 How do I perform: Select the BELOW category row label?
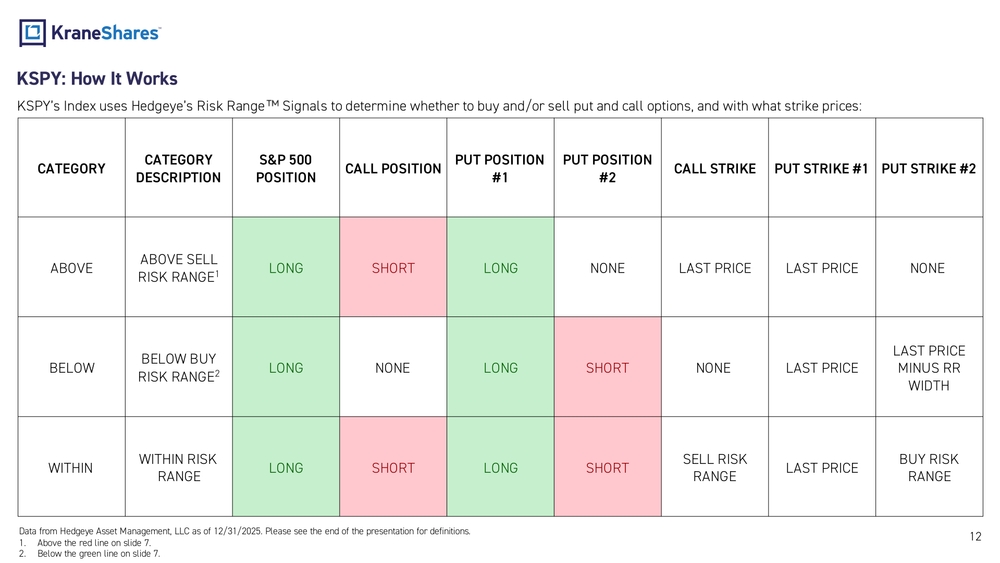pos(71,368)
